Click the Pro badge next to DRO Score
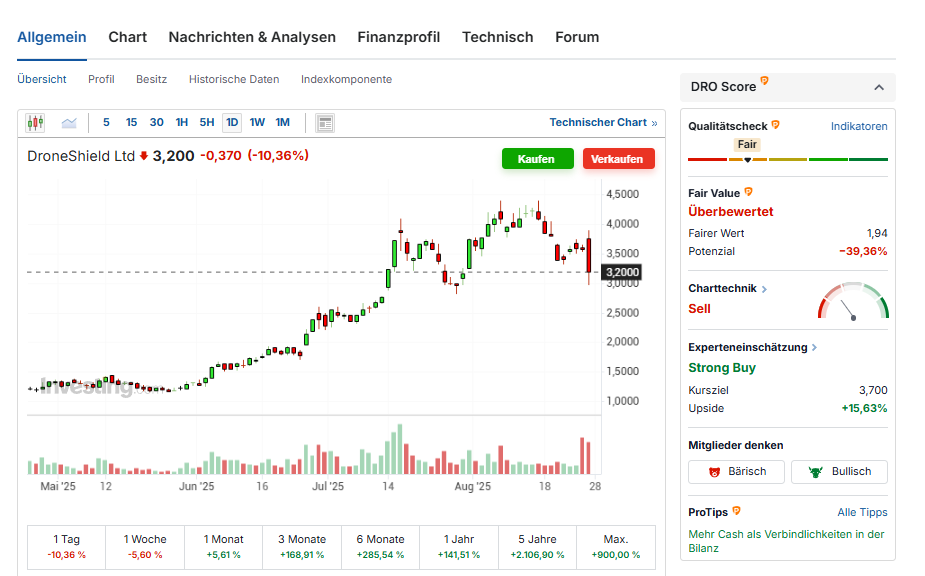This screenshot has width=925, height=576. tap(765, 82)
